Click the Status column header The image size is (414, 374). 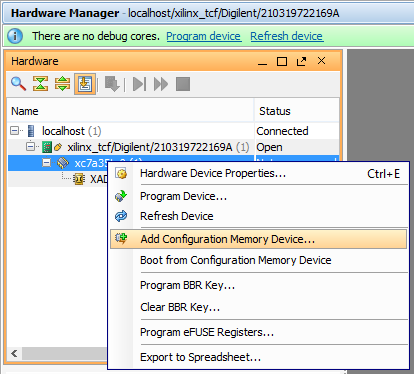pos(297,111)
